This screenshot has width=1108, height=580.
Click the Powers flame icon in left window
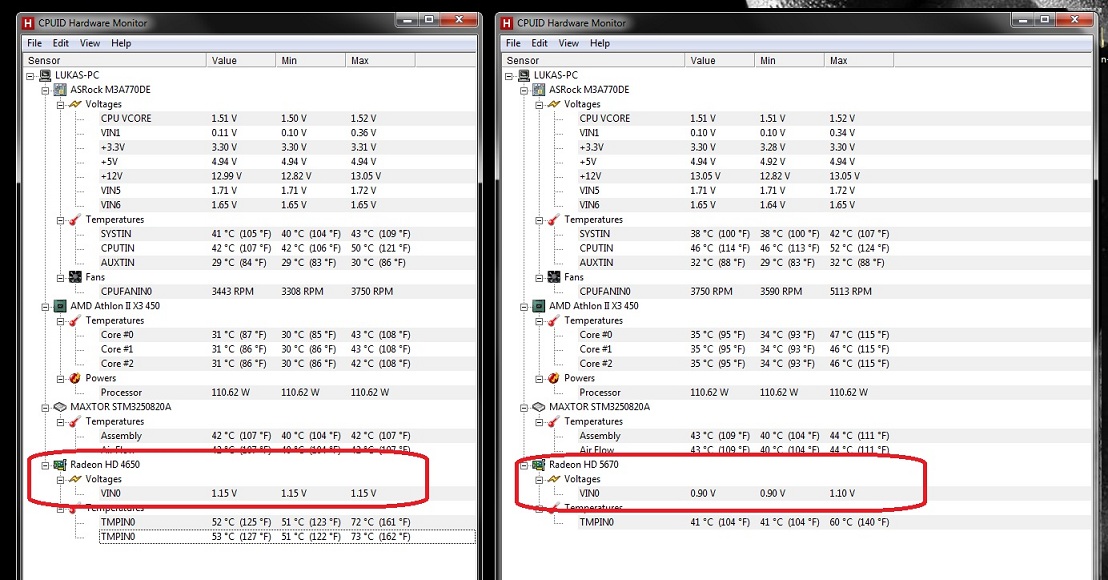(x=76, y=378)
